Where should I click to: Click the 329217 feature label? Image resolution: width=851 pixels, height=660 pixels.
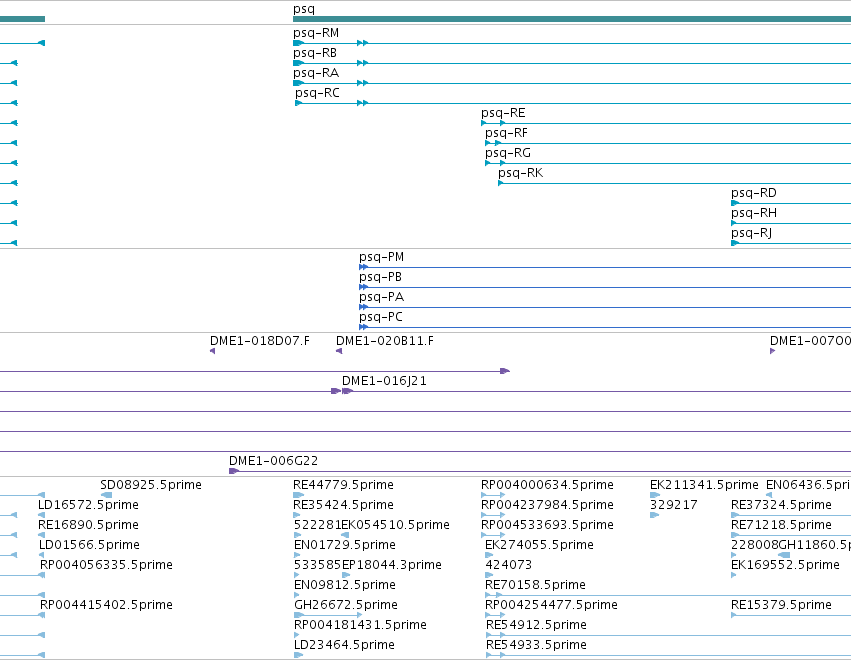click(x=674, y=505)
